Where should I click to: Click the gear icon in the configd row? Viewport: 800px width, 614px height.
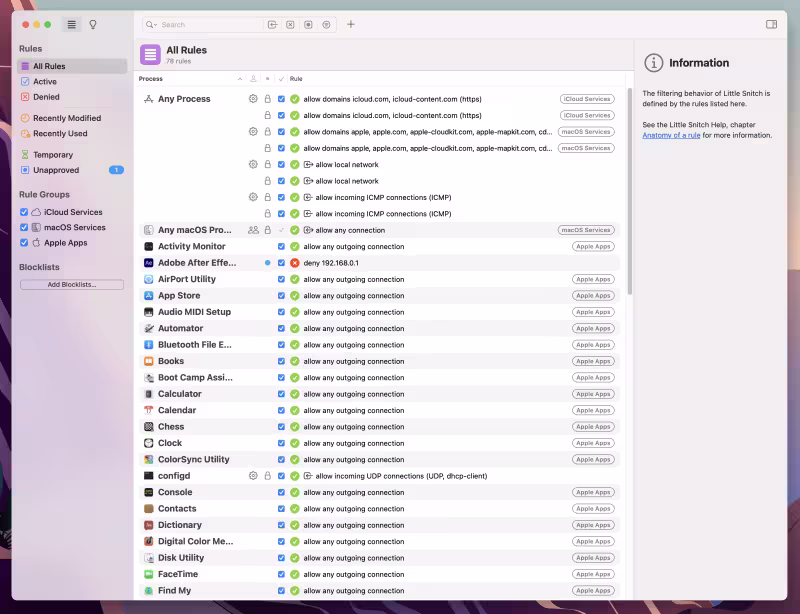[x=253, y=476]
